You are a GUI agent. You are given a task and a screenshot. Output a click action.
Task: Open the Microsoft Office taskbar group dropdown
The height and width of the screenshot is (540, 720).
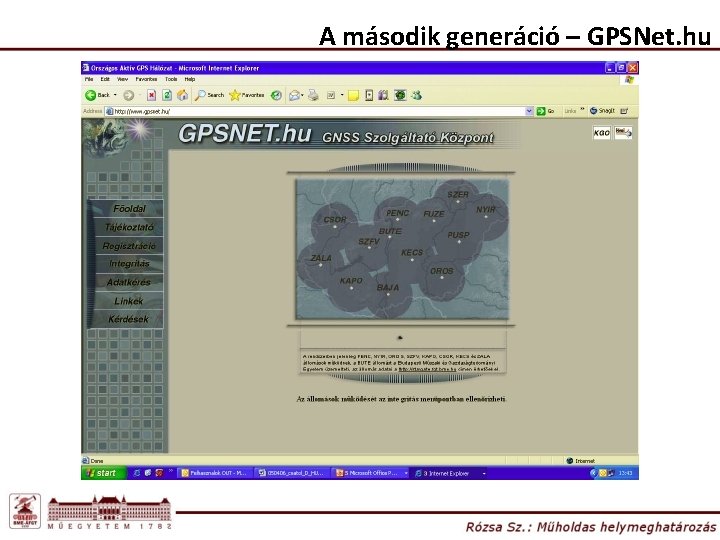coord(406,473)
